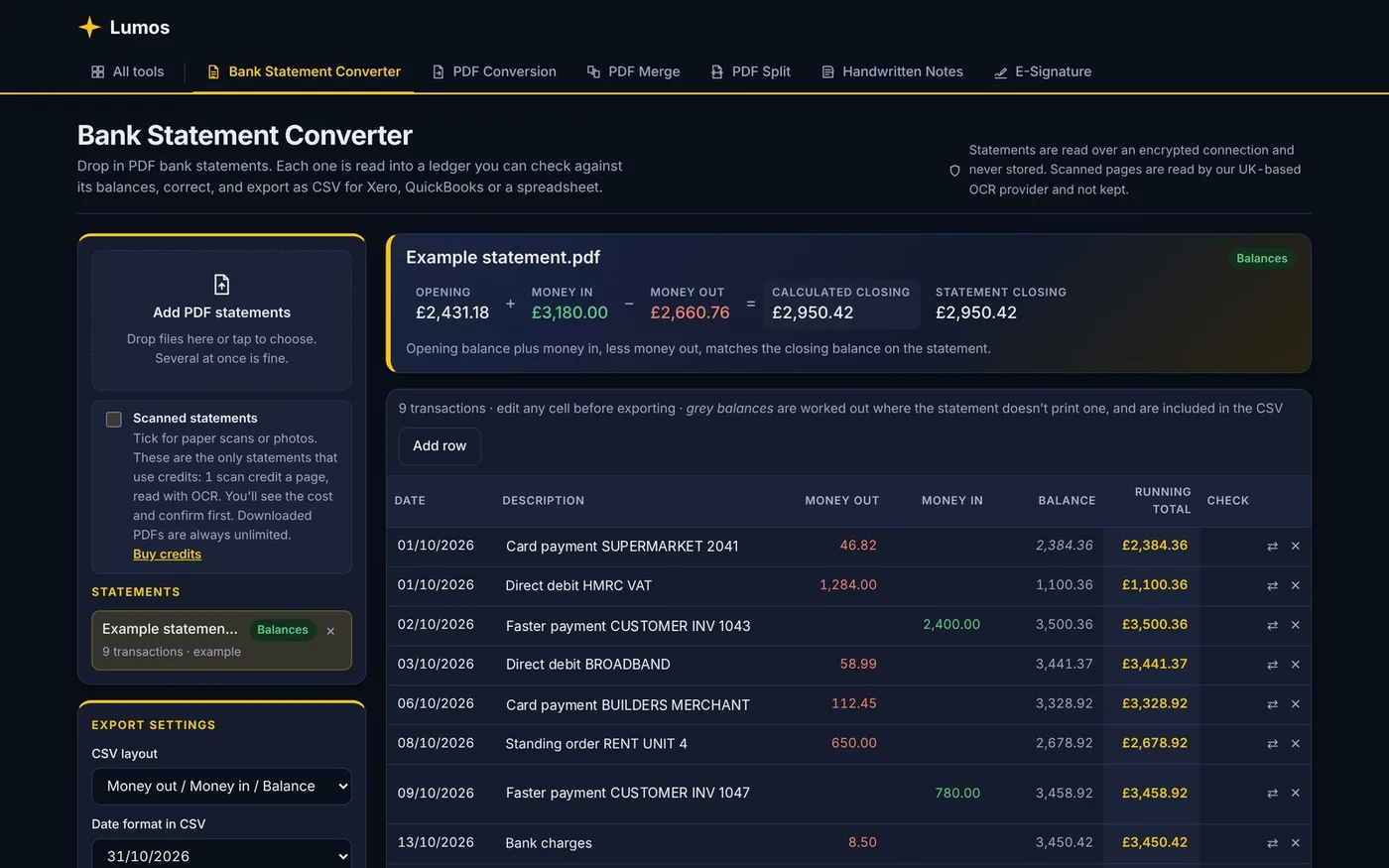Select the Example statement entry in Statements
Image resolution: width=1389 pixels, height=868 pixels.
(x=221, y=640)
